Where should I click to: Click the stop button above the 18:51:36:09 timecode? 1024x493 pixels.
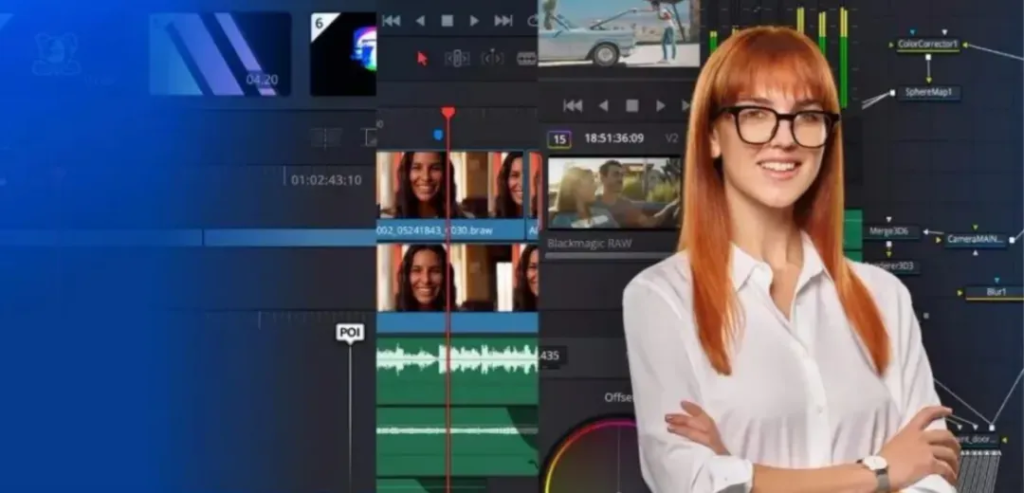[x=632, y=106]
